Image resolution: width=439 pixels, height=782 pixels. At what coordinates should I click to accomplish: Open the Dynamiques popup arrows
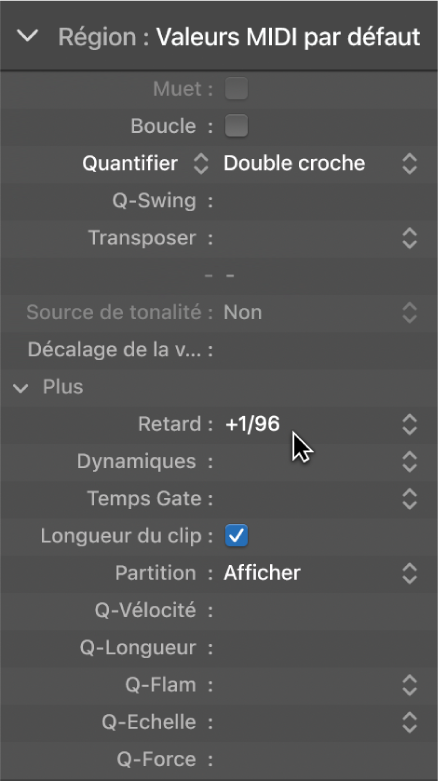(409, 462)
